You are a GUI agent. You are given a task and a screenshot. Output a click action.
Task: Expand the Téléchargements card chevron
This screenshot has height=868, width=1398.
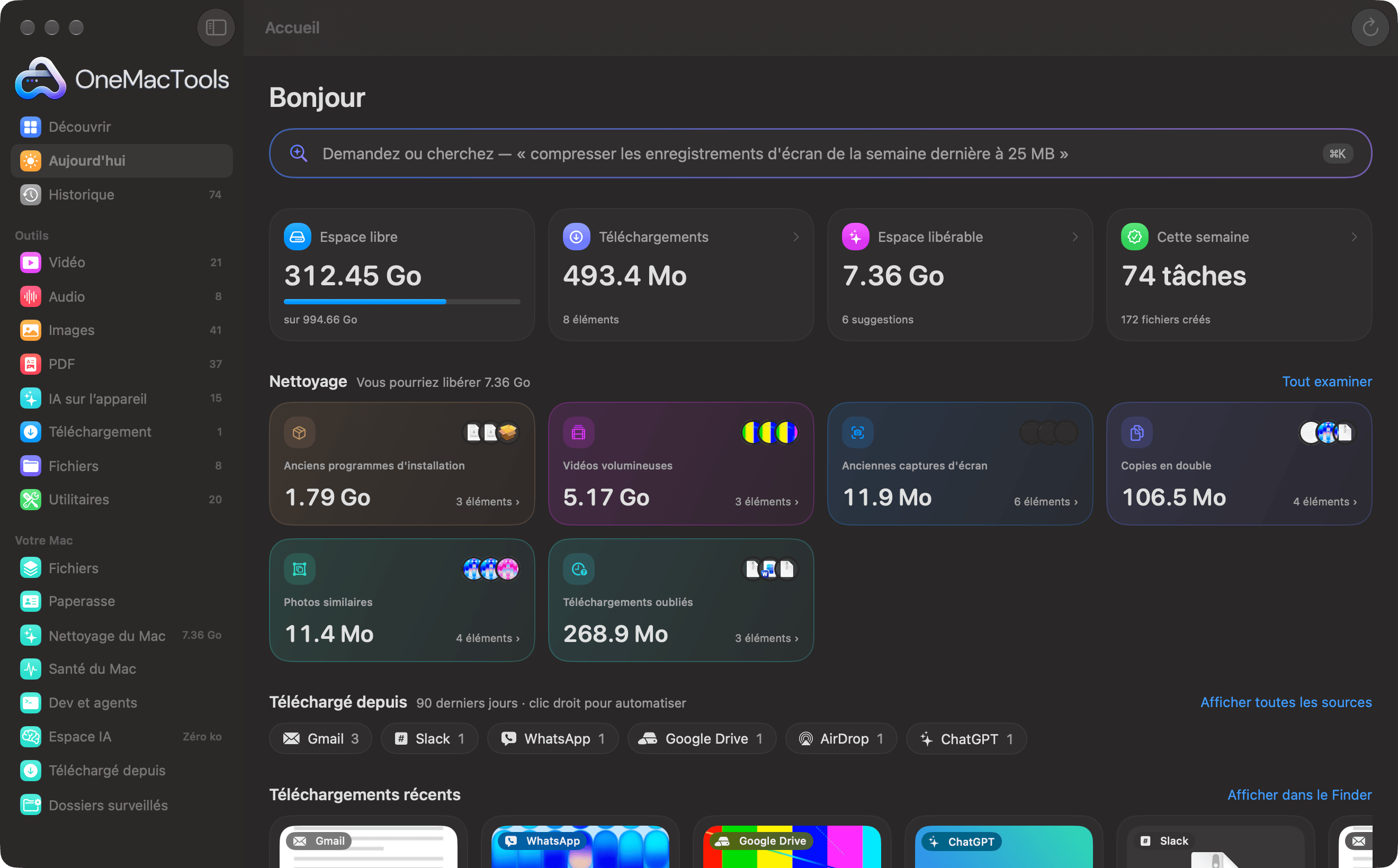[796, 237]
